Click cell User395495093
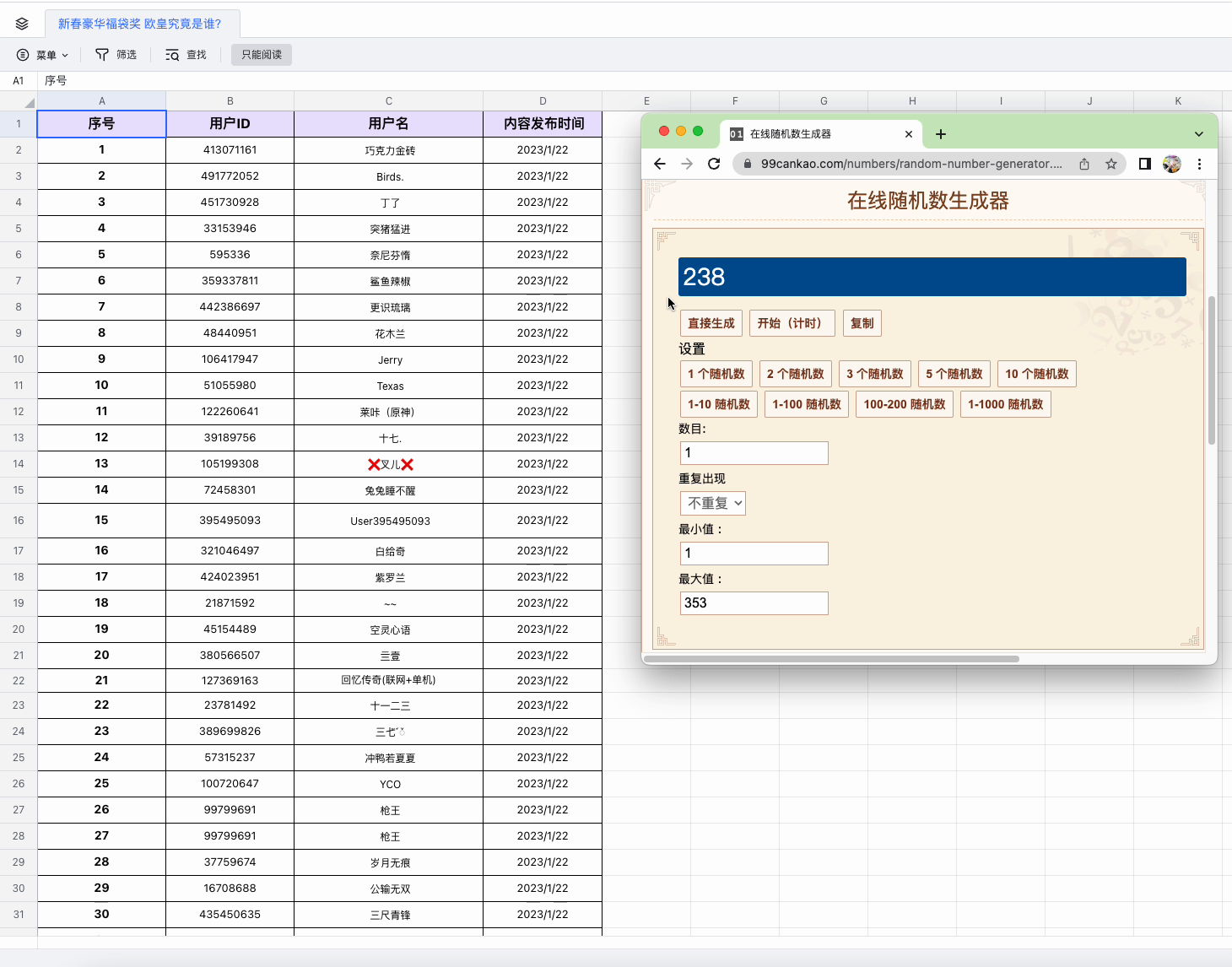1232x967 pixels. [389, 521]
